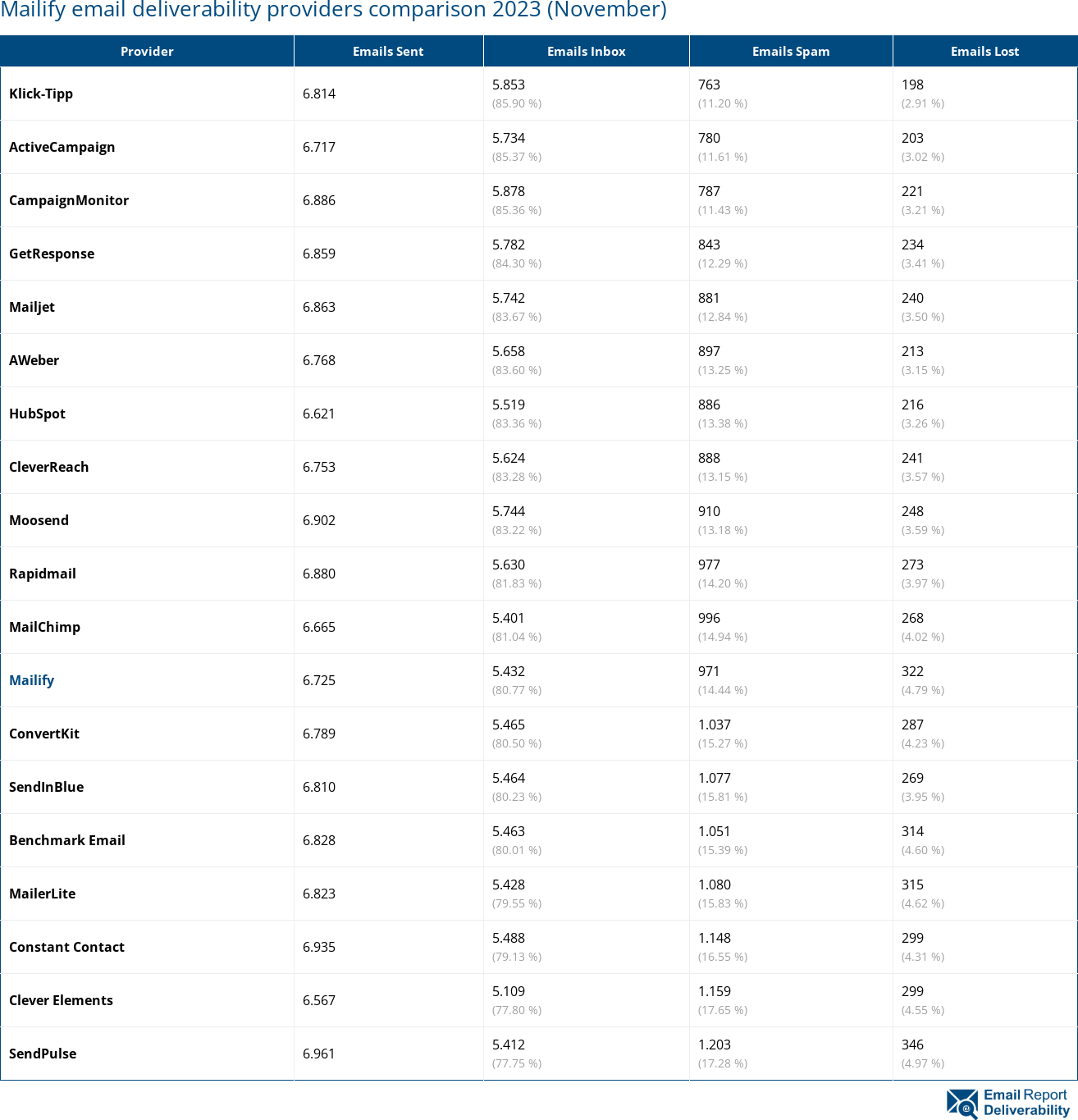
Task: Click the ActiveCampaign provider name
Action: [62, 147]
